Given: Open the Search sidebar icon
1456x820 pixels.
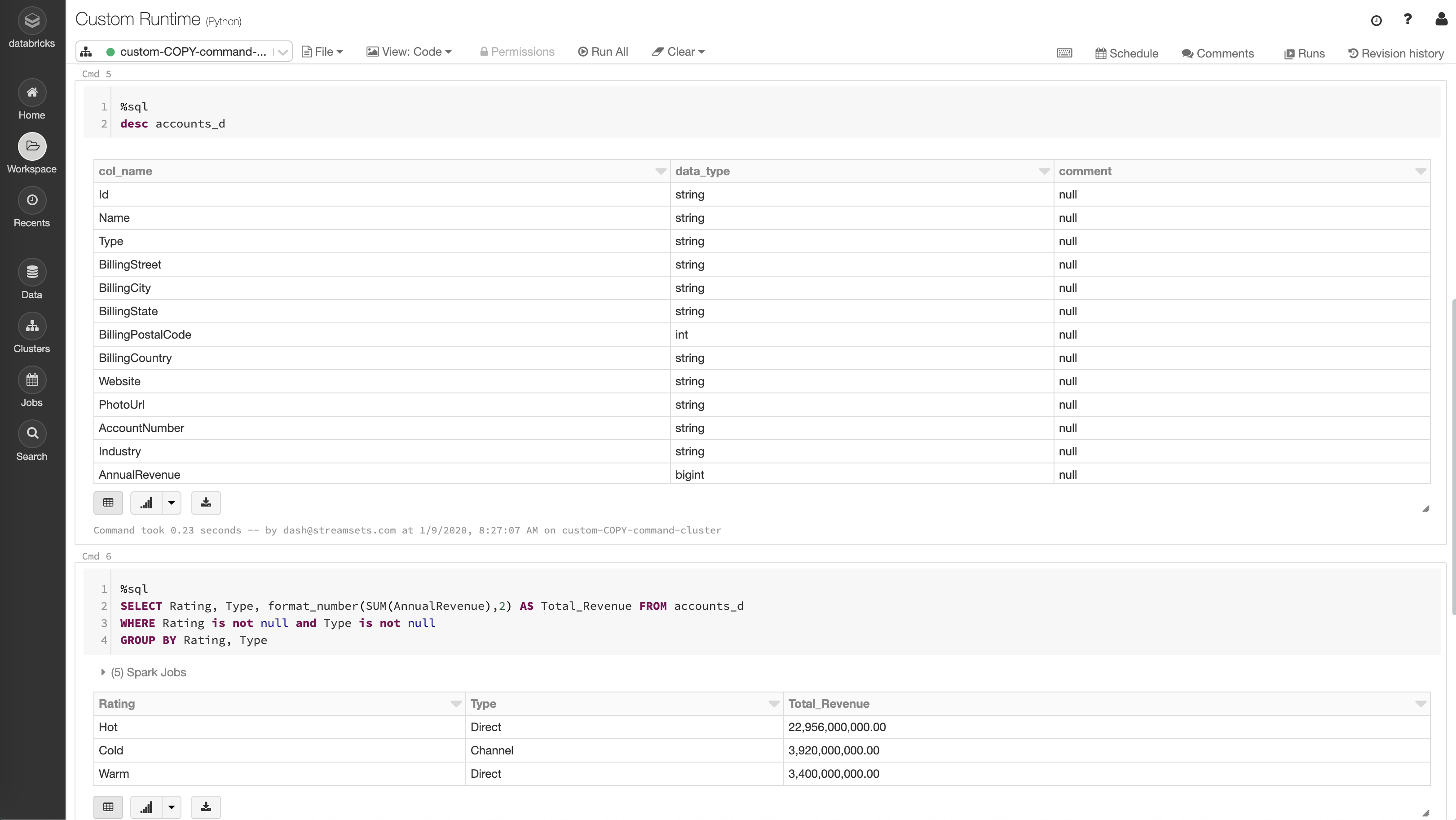Looking at the screenshot, I should (x=32, y=434).
